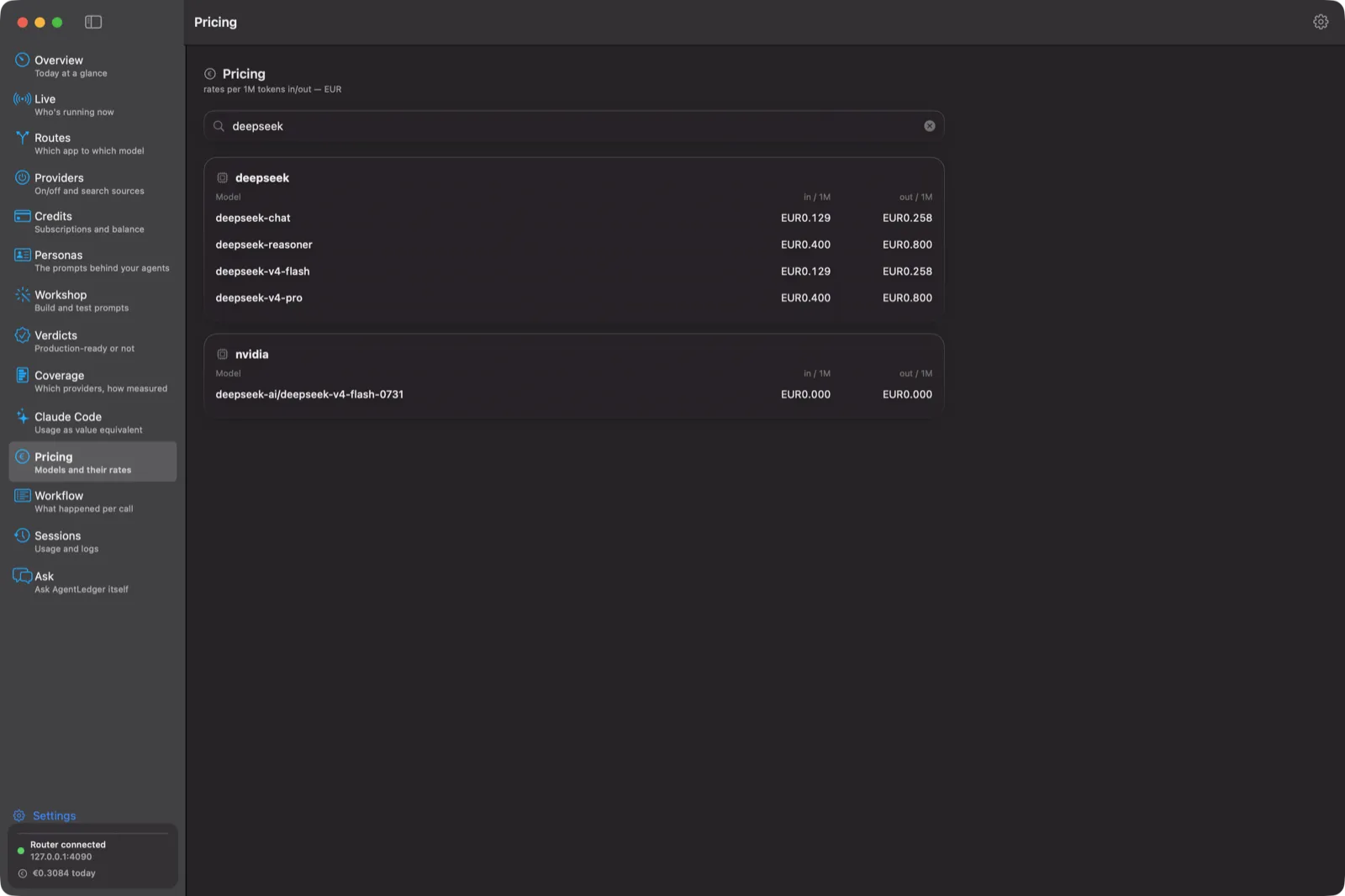Click the €0.3084 today cost text
This screenshot has width=1345, height=896.
[x=64, y=873]
